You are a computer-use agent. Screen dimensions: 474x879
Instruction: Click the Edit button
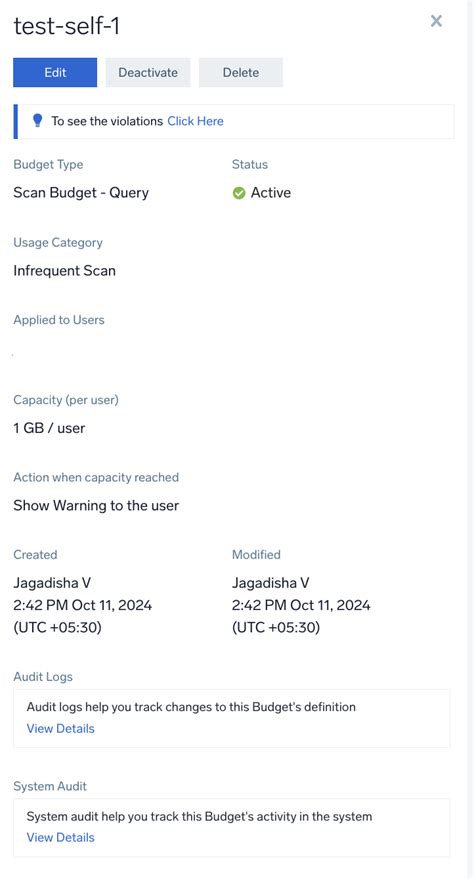pyautogui.click(x=55, y=72)
